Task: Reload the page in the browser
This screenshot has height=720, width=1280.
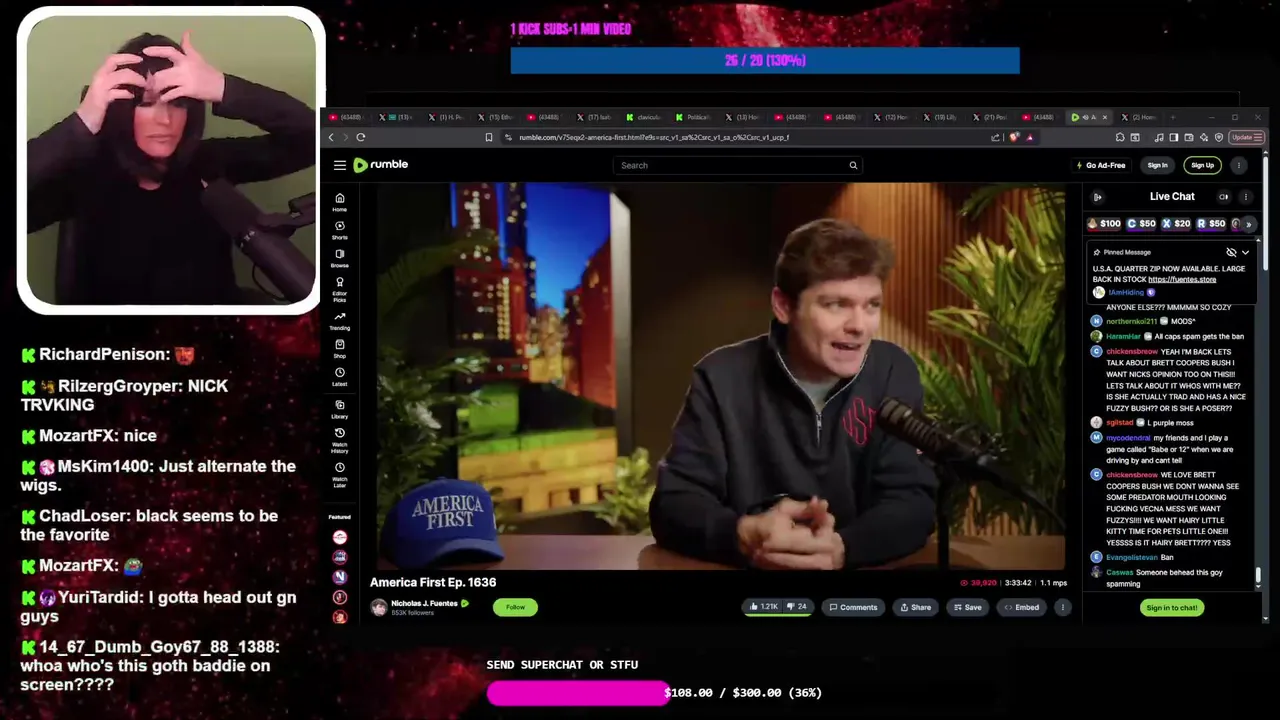Action: coord(361,137)
